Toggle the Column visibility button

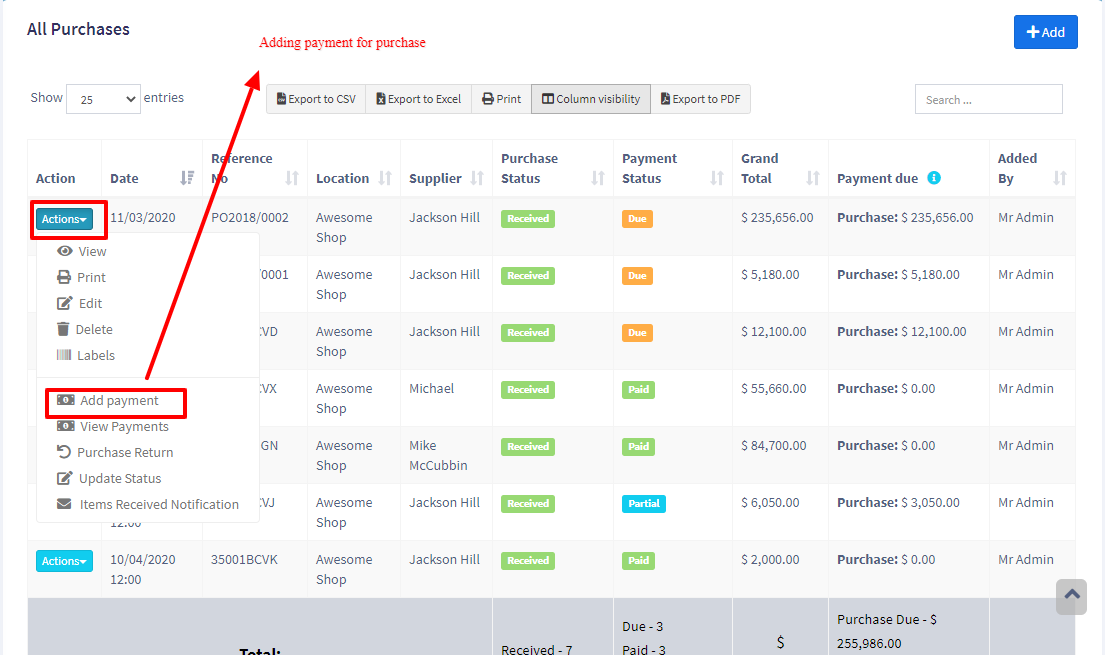tap(591, 99)
